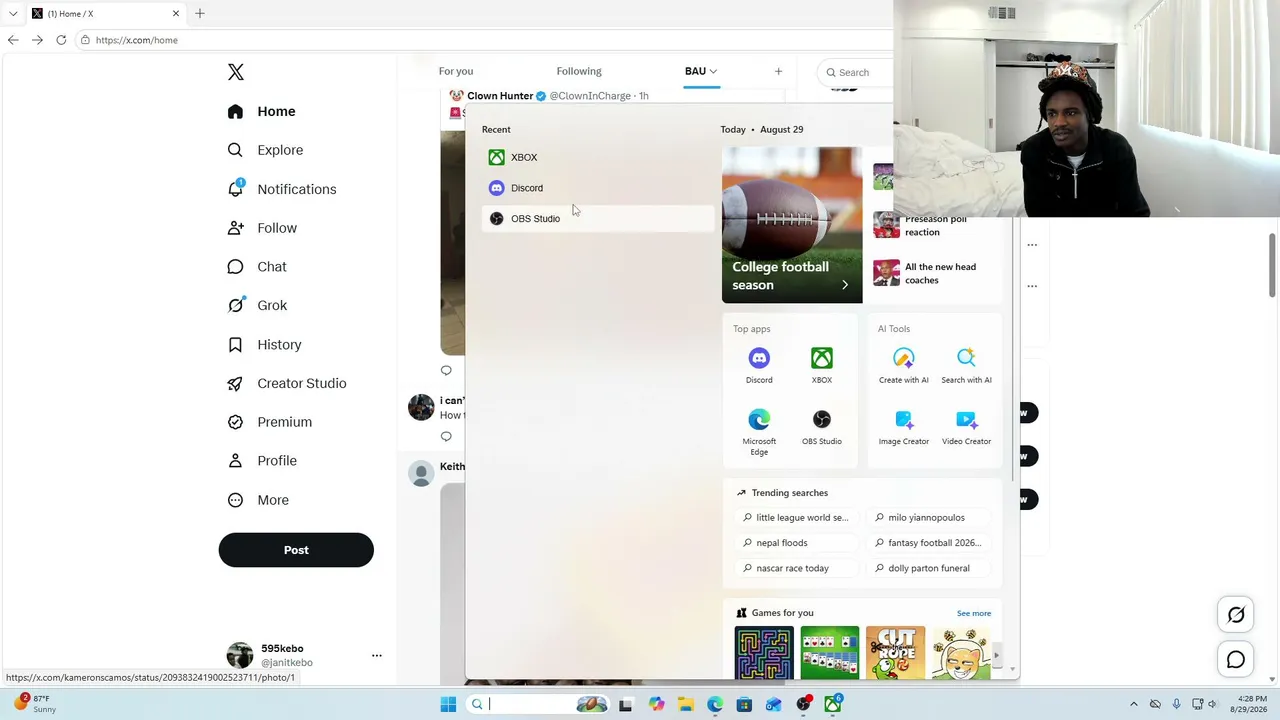Launch Microsoft Edge from Top apps

coord(759,432)
